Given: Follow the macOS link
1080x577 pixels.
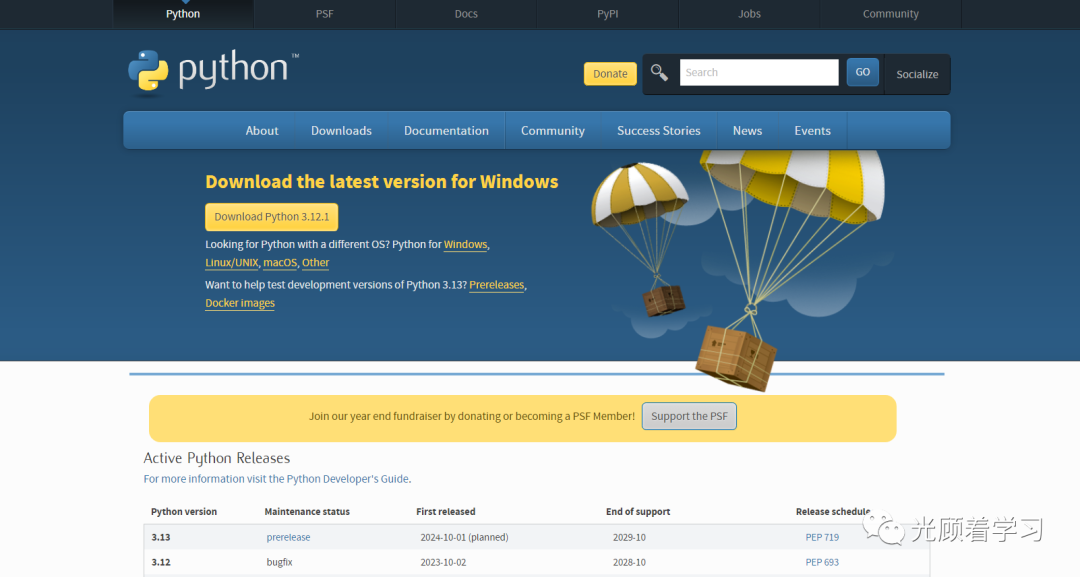Looking at the screenshot, I should coord(280,263).
